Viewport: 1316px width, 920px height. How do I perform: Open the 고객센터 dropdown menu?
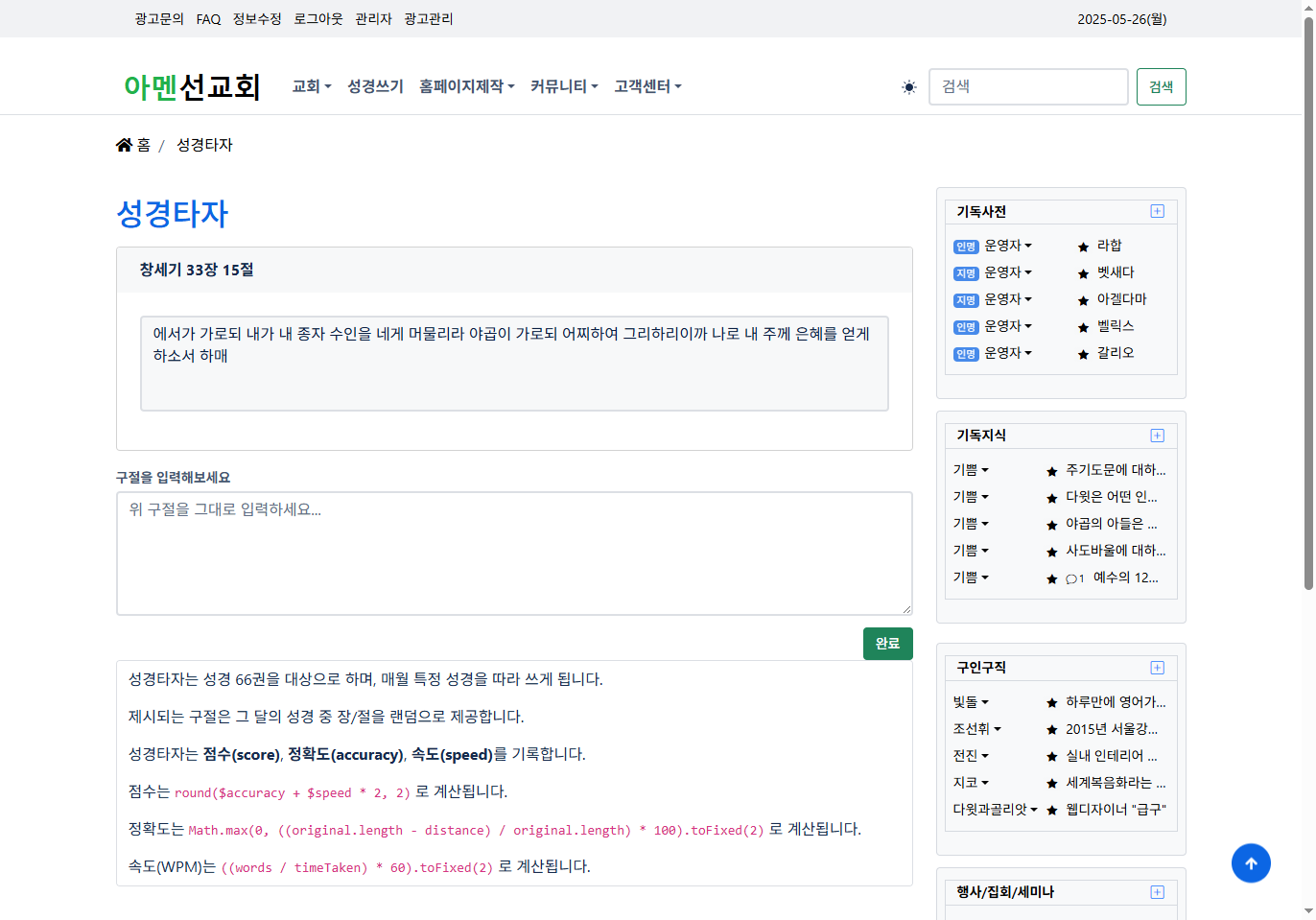(x=647, y=86)
